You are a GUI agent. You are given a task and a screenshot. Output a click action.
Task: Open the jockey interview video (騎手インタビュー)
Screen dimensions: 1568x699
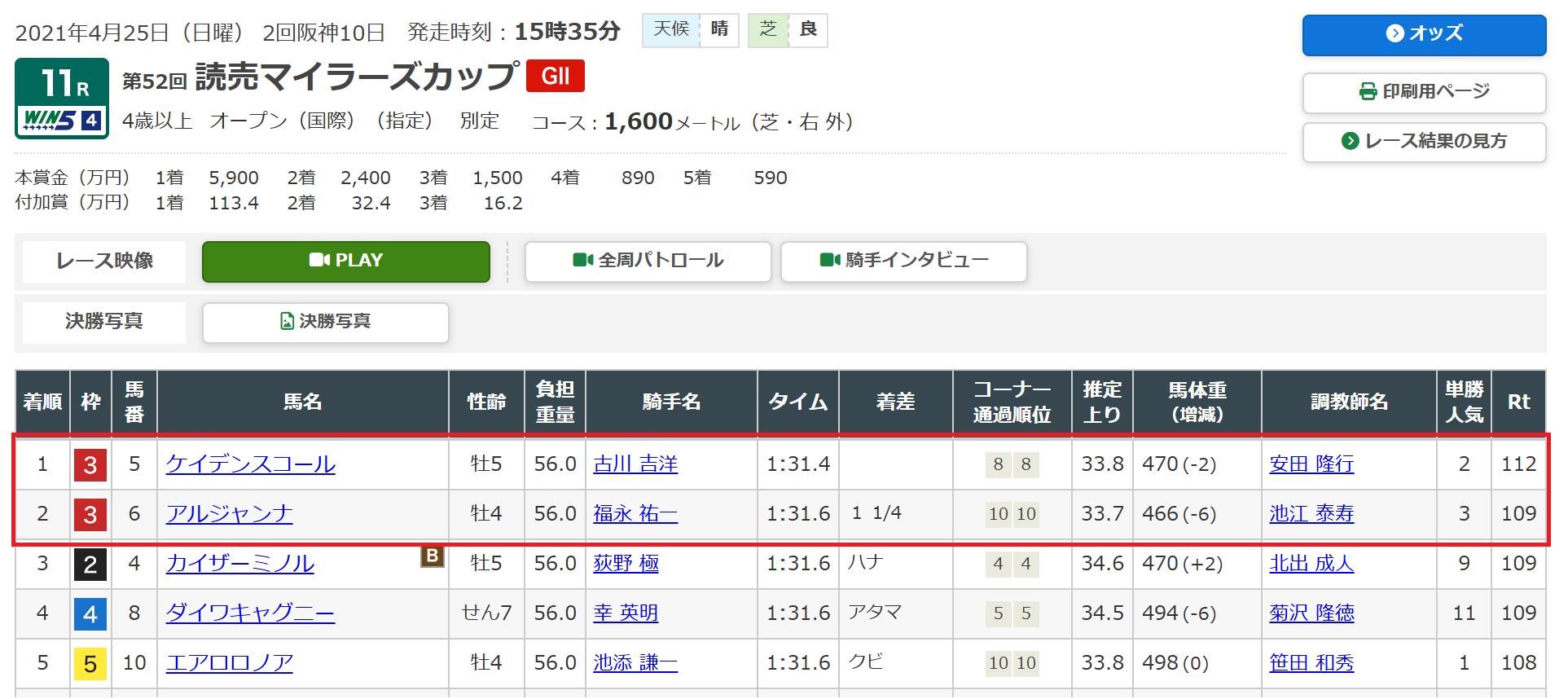pos(903,262)
